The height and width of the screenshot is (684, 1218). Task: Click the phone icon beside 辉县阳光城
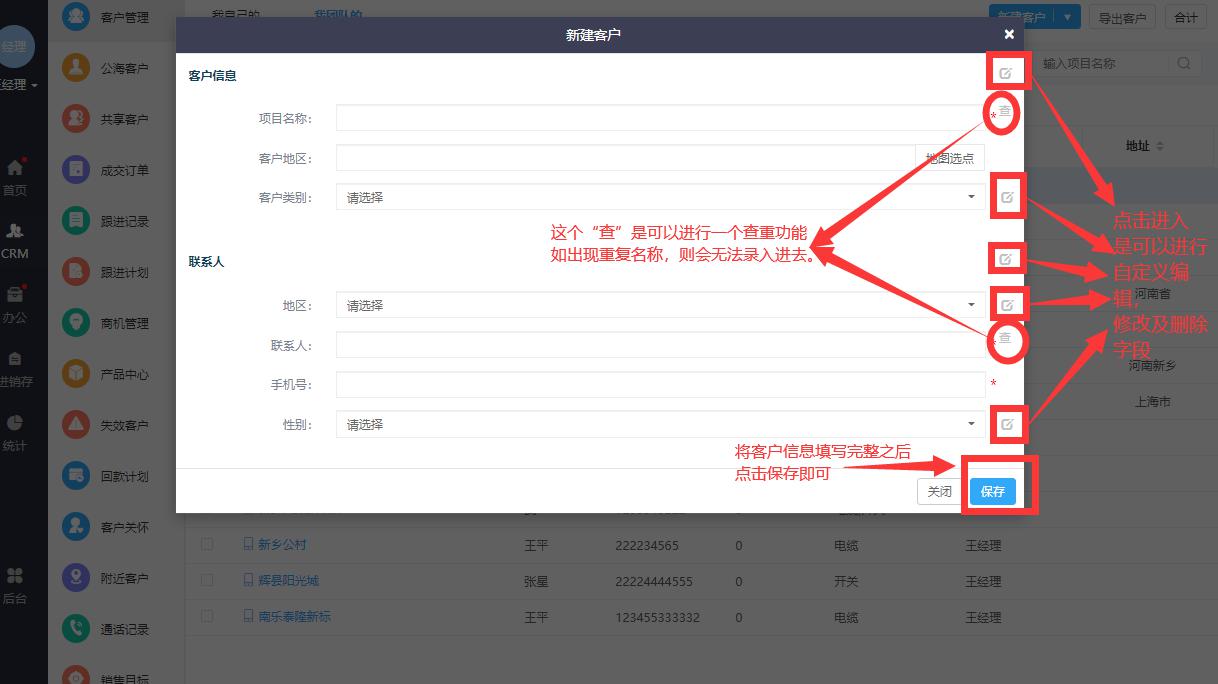coord(248,580)
